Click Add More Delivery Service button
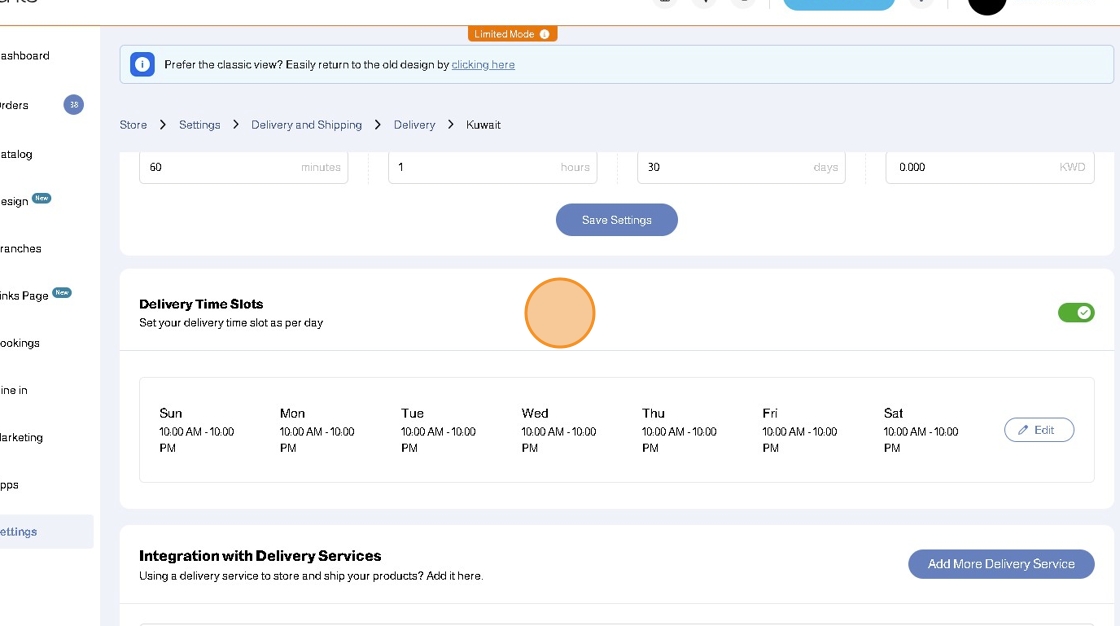 pos(1000,564)
